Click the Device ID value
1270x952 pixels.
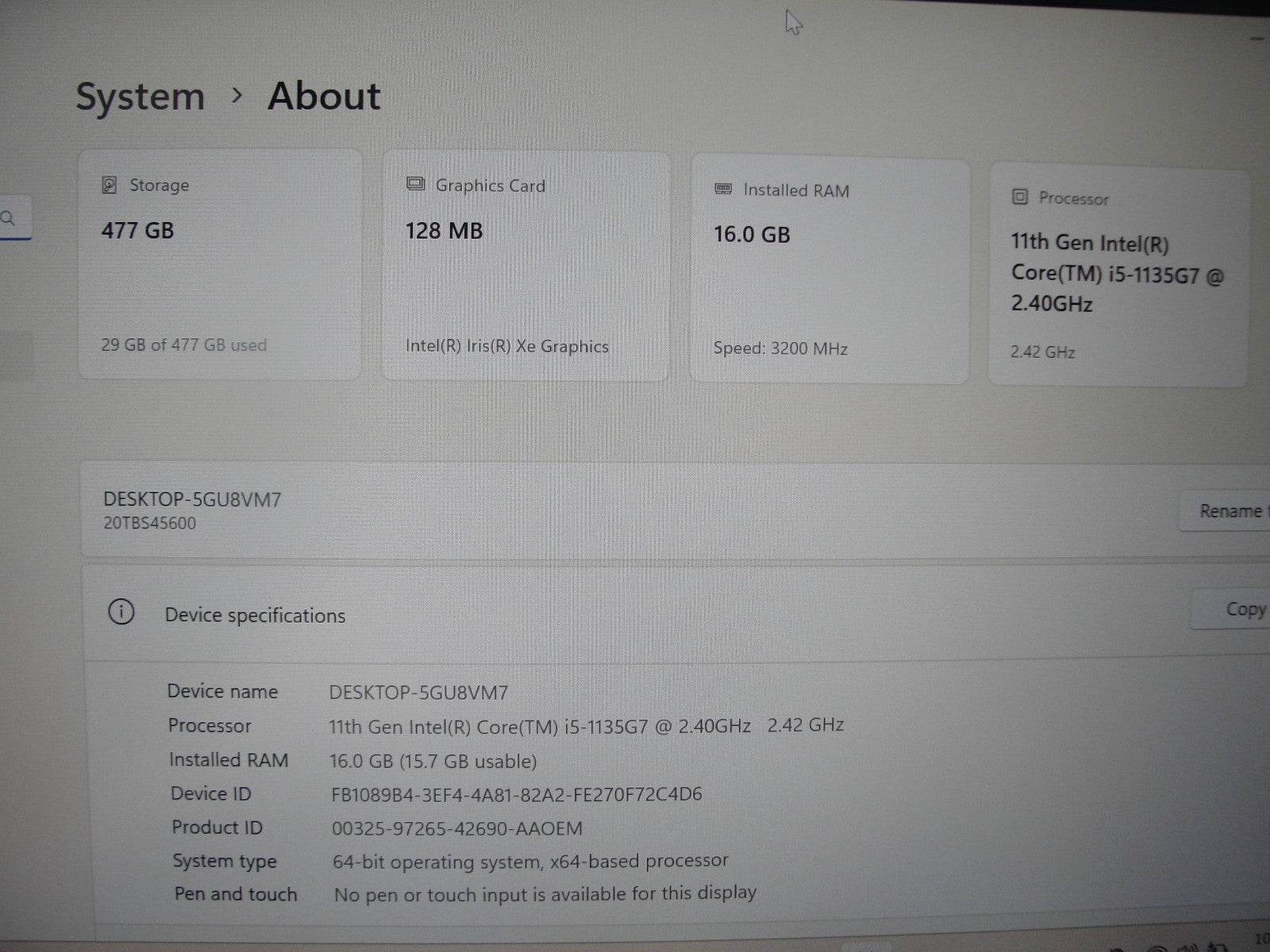[x=517, y=793]
